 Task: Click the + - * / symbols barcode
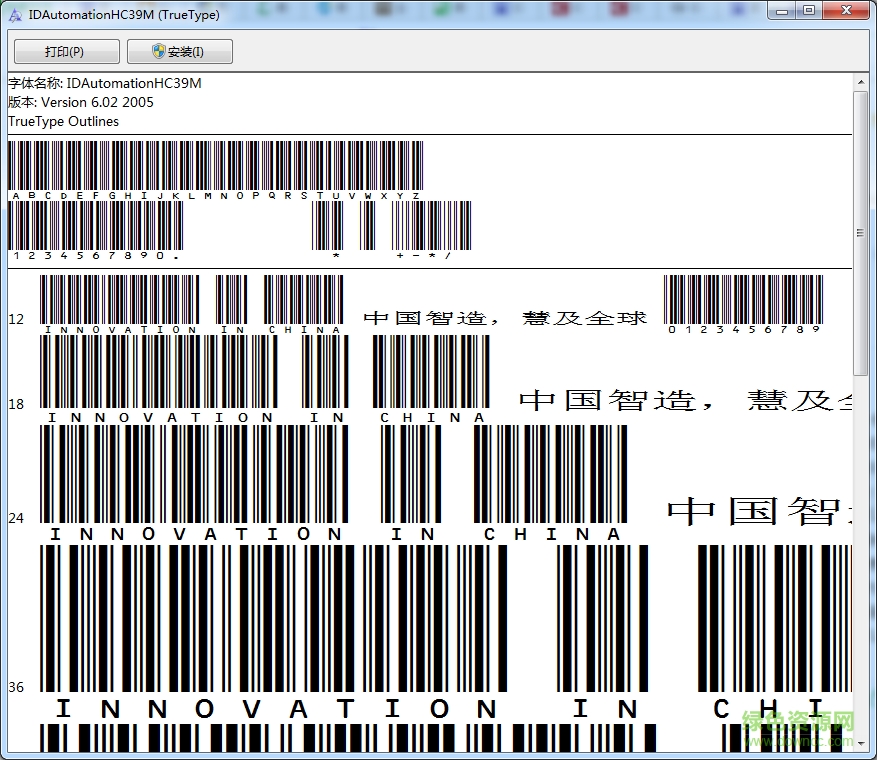pyautogui.click(x=431, y=231)
